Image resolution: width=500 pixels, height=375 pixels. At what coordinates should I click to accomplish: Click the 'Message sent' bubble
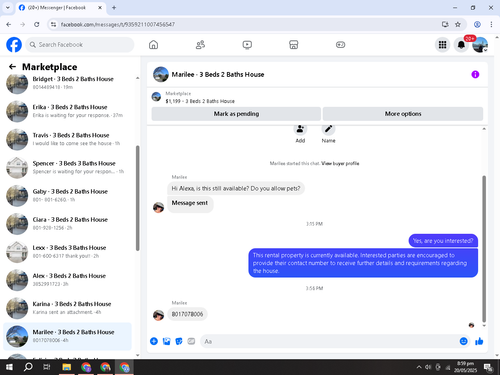190,203
